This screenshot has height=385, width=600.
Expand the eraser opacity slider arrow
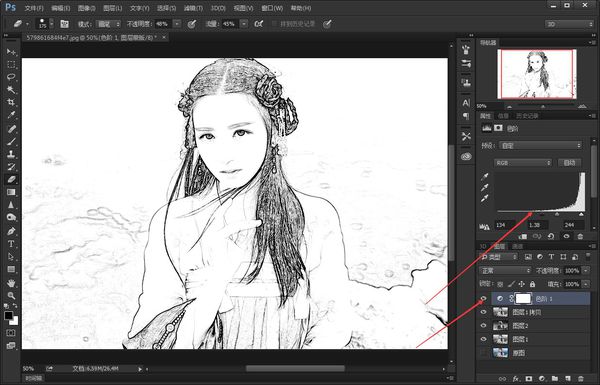click(177, 24)
